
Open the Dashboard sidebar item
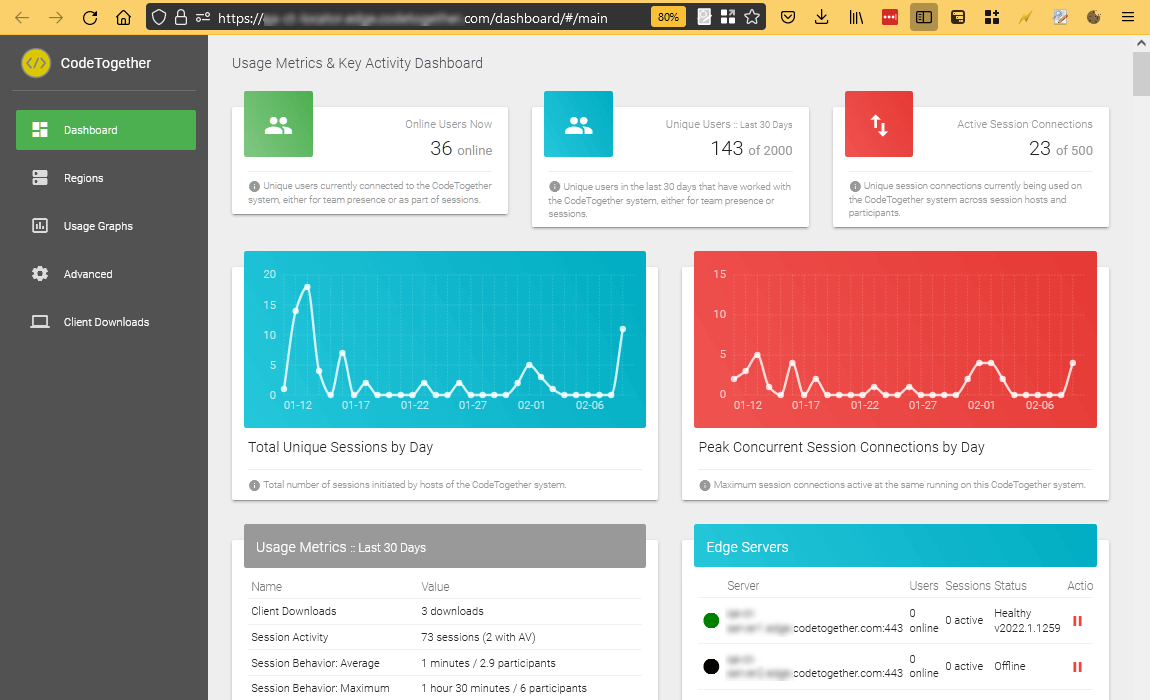[106, 130]
